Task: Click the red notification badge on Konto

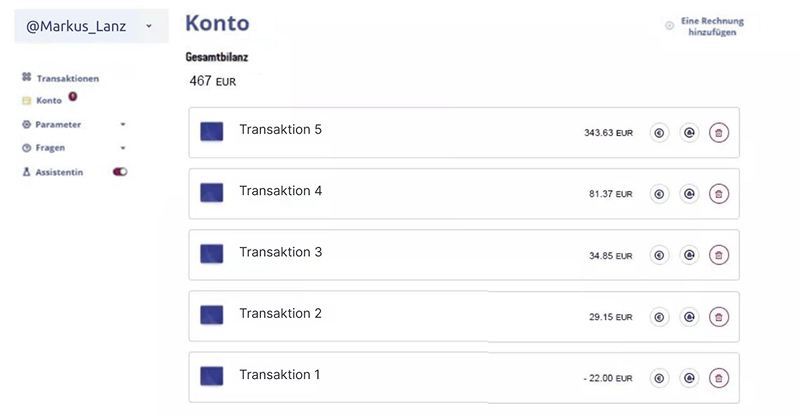Action: (x=73, y=97)
